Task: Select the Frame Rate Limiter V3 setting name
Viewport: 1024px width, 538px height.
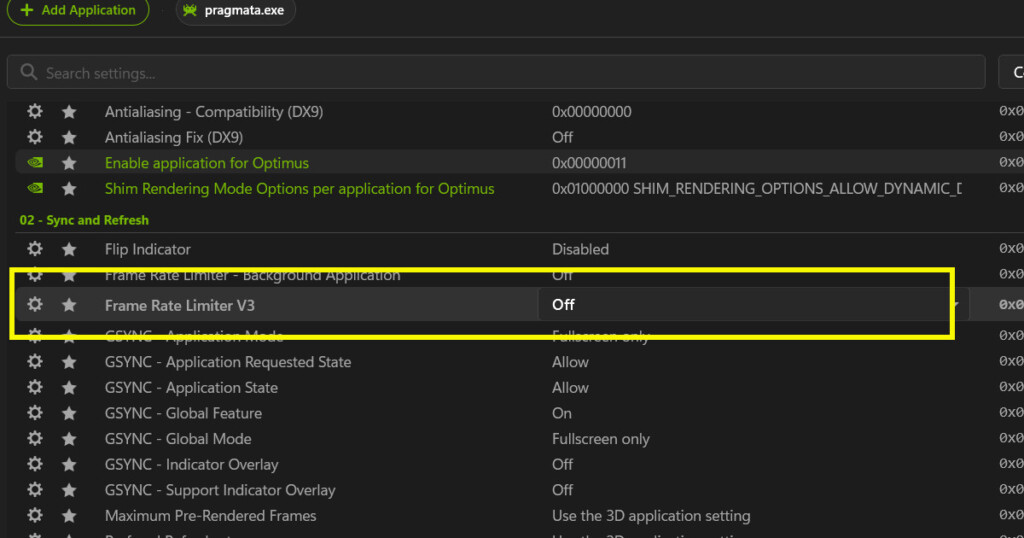Action: point(180,305)
